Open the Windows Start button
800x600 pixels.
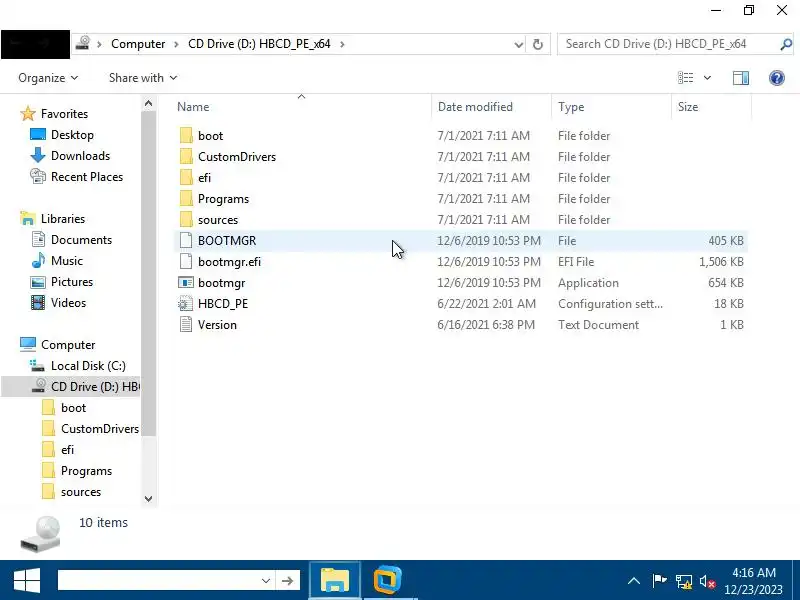[x=27, y=581]
